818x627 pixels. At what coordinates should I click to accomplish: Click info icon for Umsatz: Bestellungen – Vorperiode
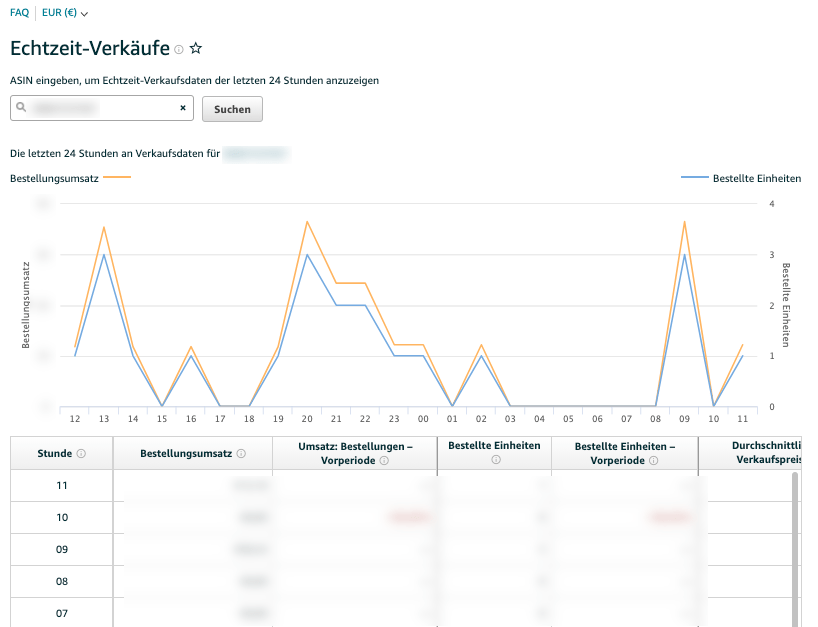point(384,461)
